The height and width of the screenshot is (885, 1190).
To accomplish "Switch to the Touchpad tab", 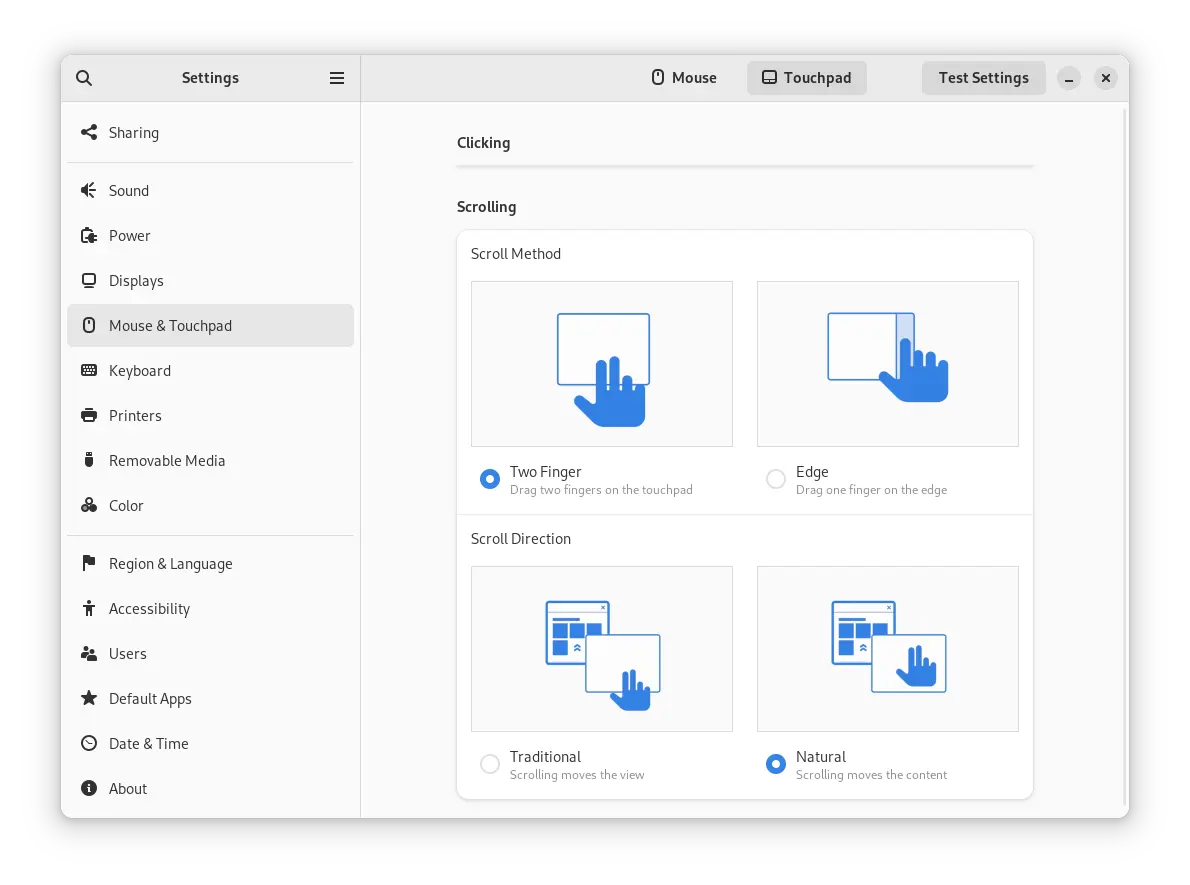I will [806, 78].
